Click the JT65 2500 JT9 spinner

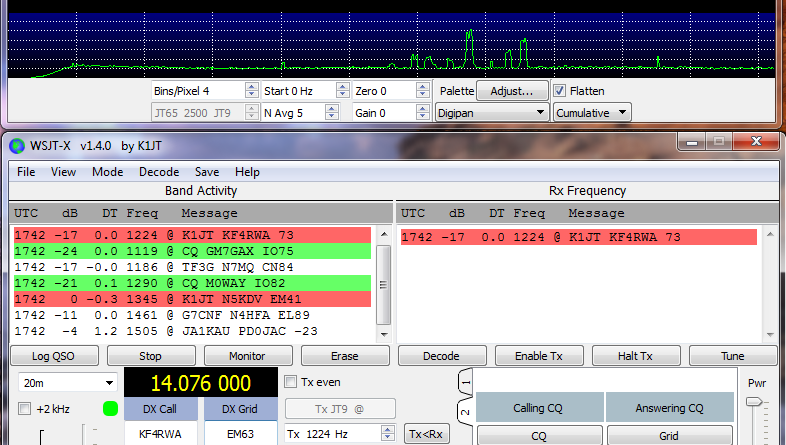[205, 113]
